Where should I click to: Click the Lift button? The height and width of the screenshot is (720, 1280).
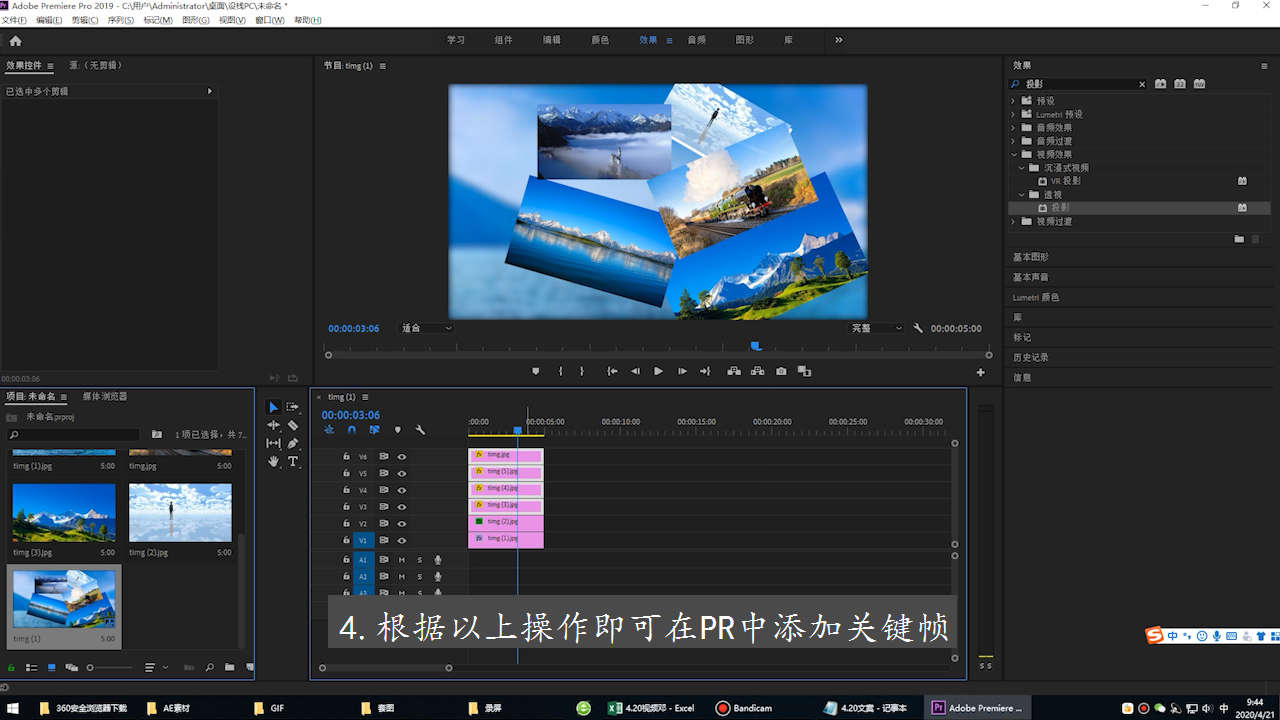[x=734, y=371]
